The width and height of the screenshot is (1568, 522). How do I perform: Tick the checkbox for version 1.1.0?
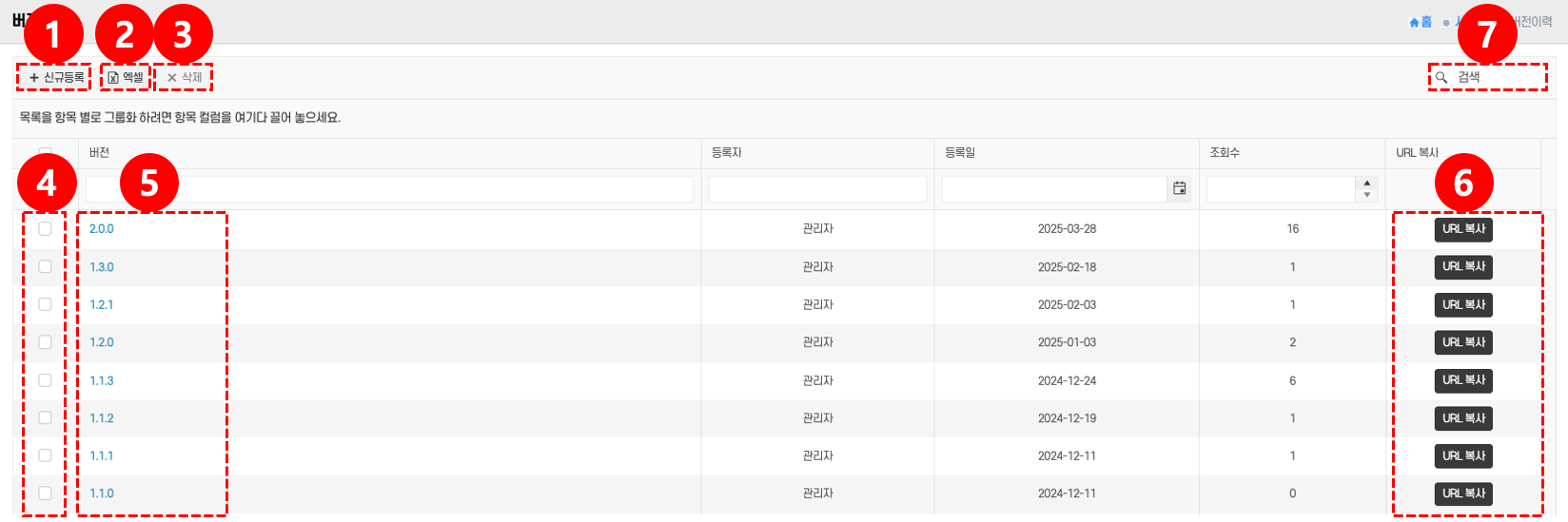click(x=45, y=493)
